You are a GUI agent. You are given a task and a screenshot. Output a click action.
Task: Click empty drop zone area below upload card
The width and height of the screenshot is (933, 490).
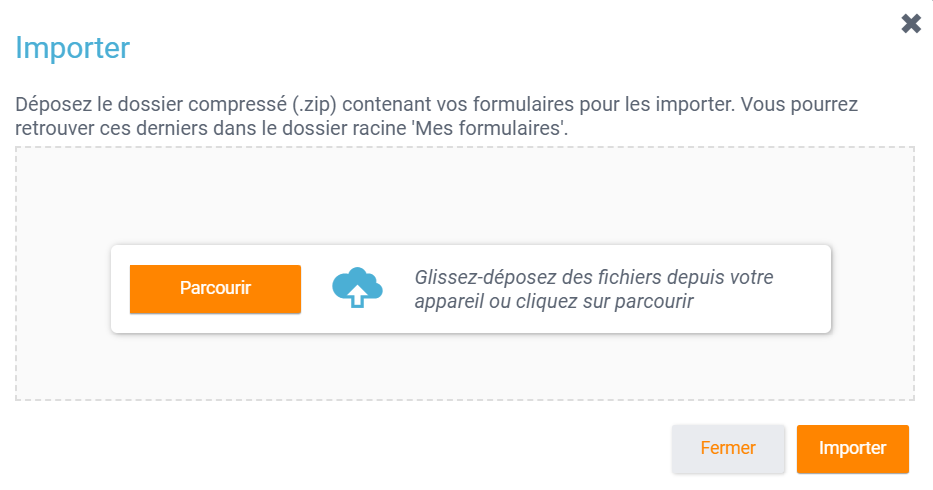tap(465, 368)
